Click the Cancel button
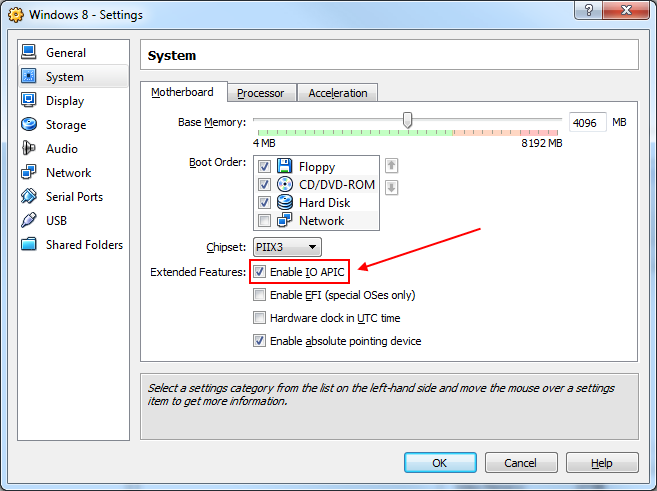This screenshot has height=491, width=657. click(x=520, y=463)
